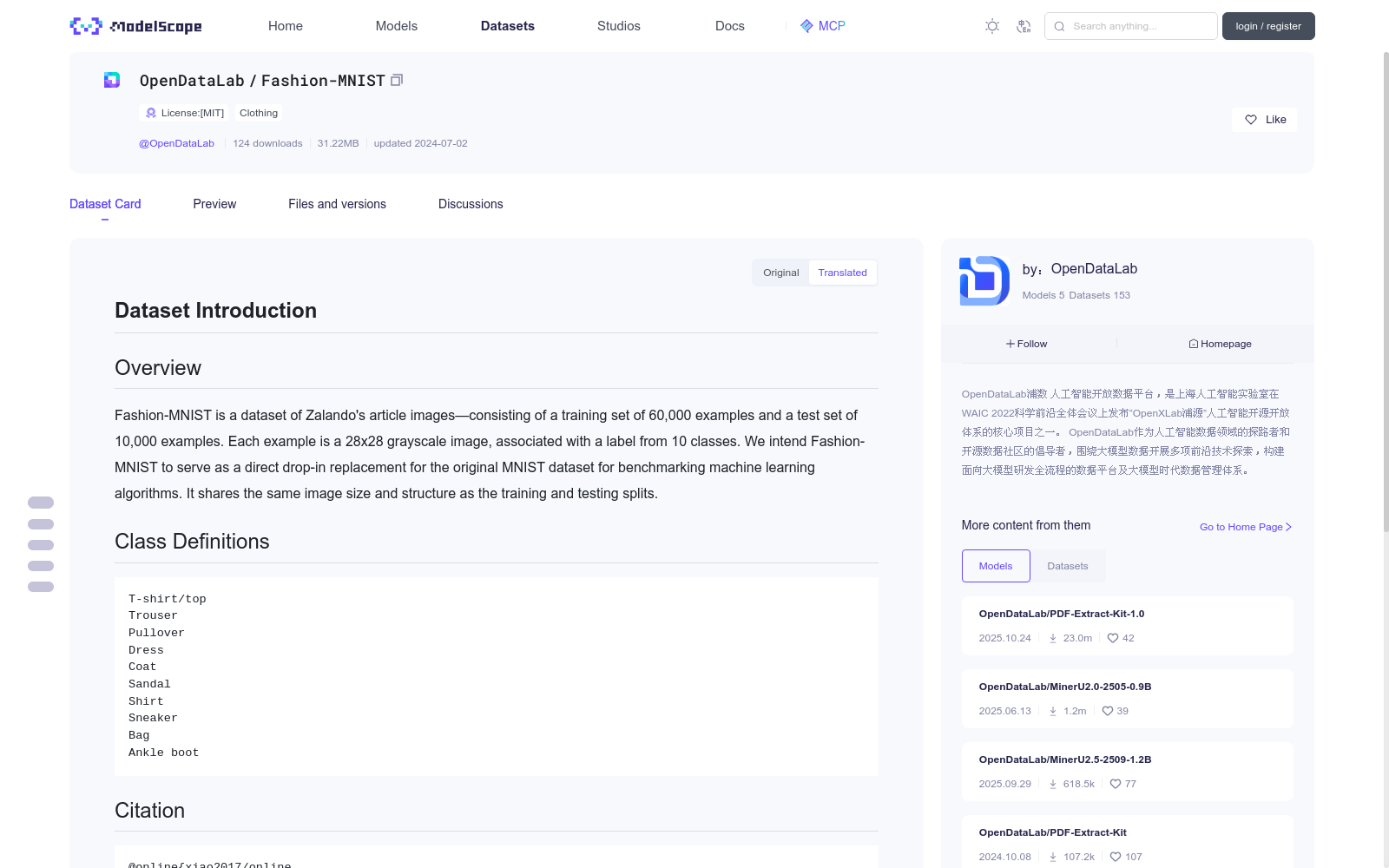Click the ModelScope logo
Screen dimensions: 1389x868
click(135, 26)
